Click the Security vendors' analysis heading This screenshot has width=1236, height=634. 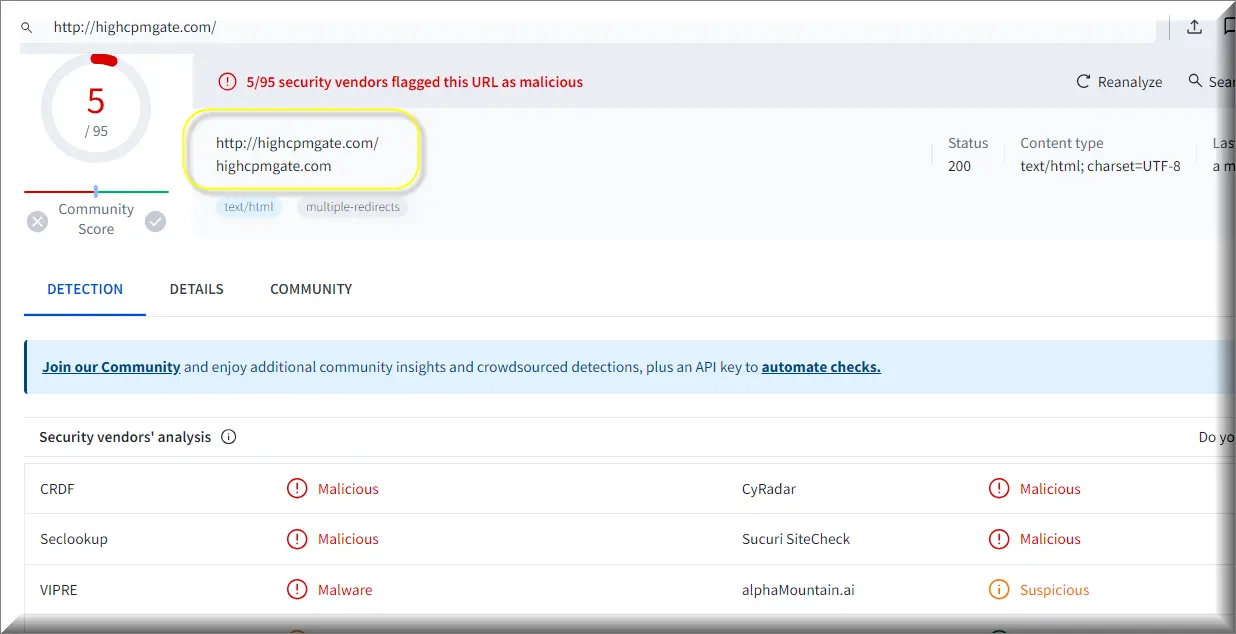point(125,437)
